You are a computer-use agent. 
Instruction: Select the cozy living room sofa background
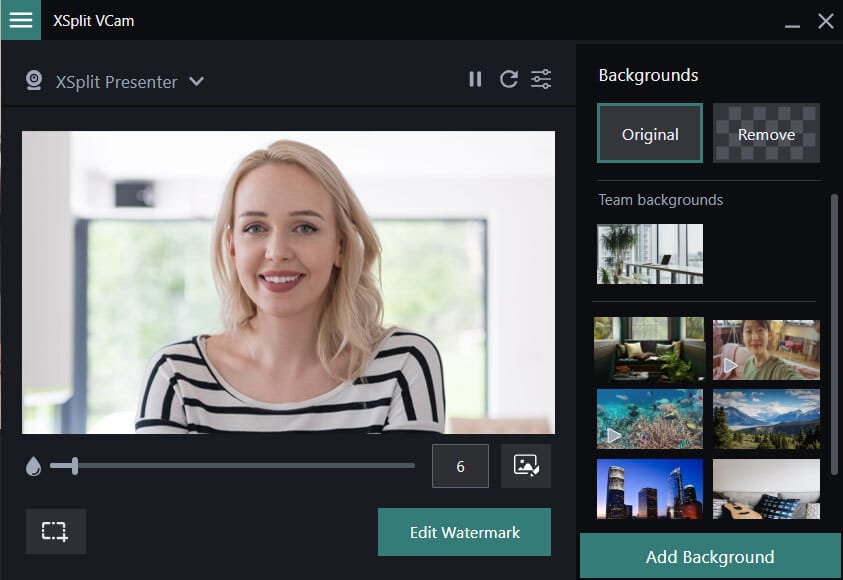pos(649,349)
